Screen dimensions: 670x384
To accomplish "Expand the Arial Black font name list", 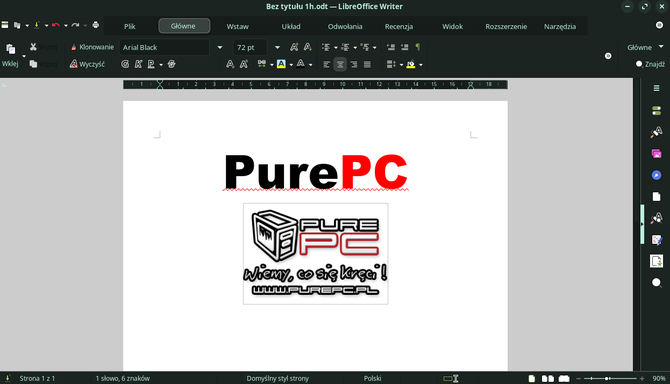I will (x=220, y=47).
